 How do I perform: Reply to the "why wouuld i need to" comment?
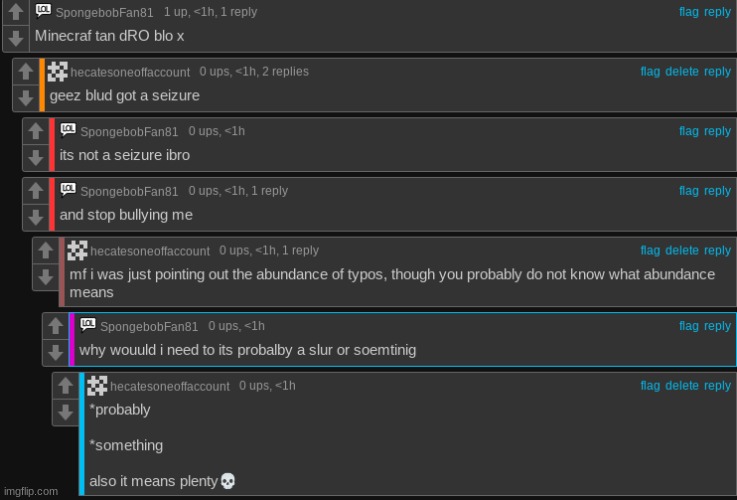pos(717,326)
